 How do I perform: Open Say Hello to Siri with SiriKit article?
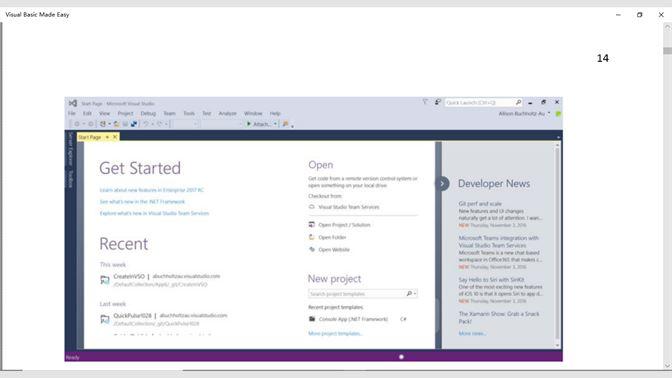tap(491, 279)
